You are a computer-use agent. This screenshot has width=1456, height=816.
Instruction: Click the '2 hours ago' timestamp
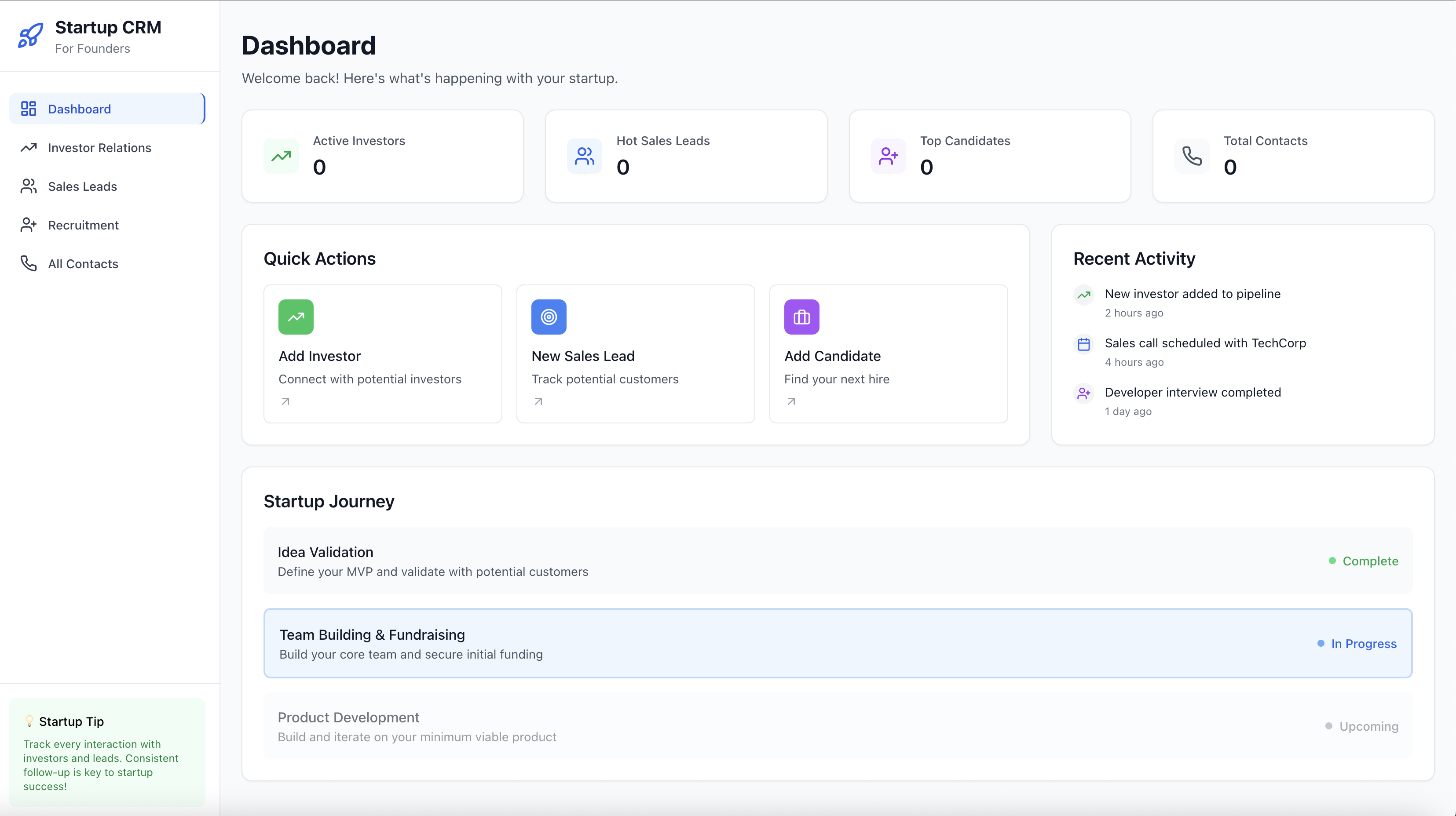point(1134,313)
